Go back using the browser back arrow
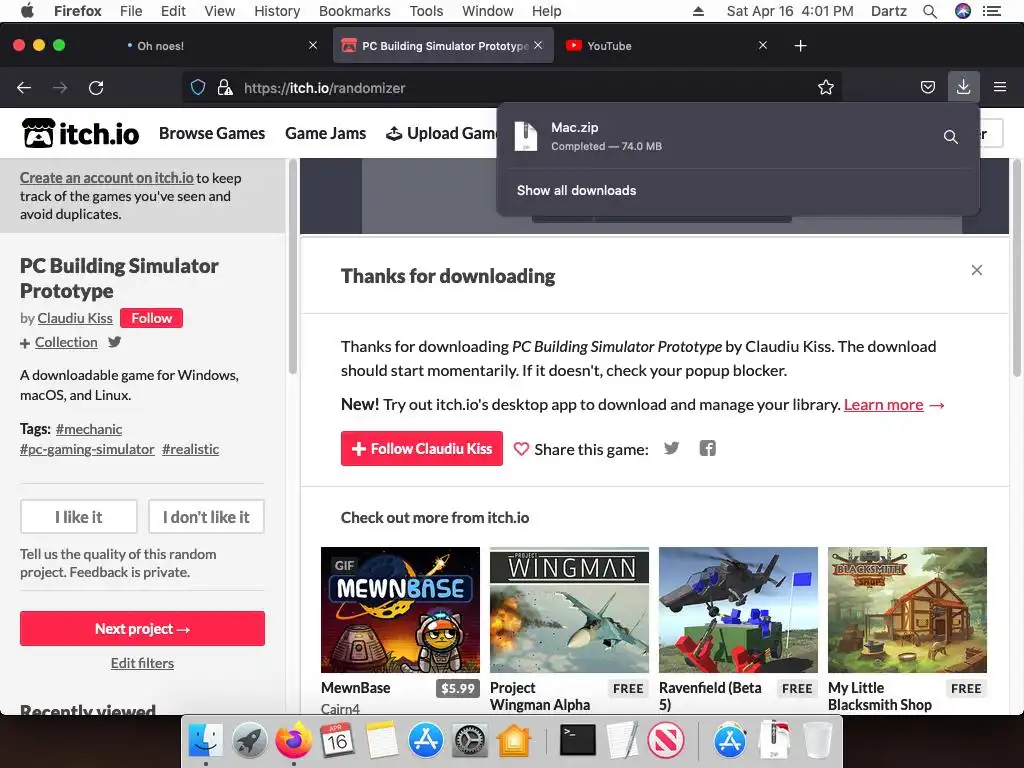The width and height of the screenshot is (1024, 768). tap(24, 88)
